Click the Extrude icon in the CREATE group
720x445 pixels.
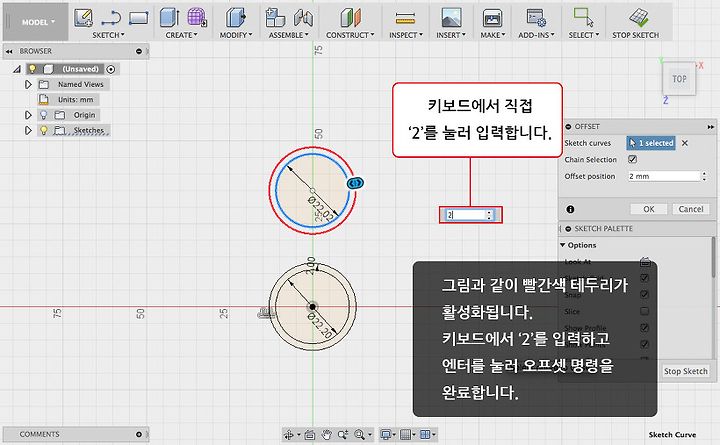tap(169, 17)
